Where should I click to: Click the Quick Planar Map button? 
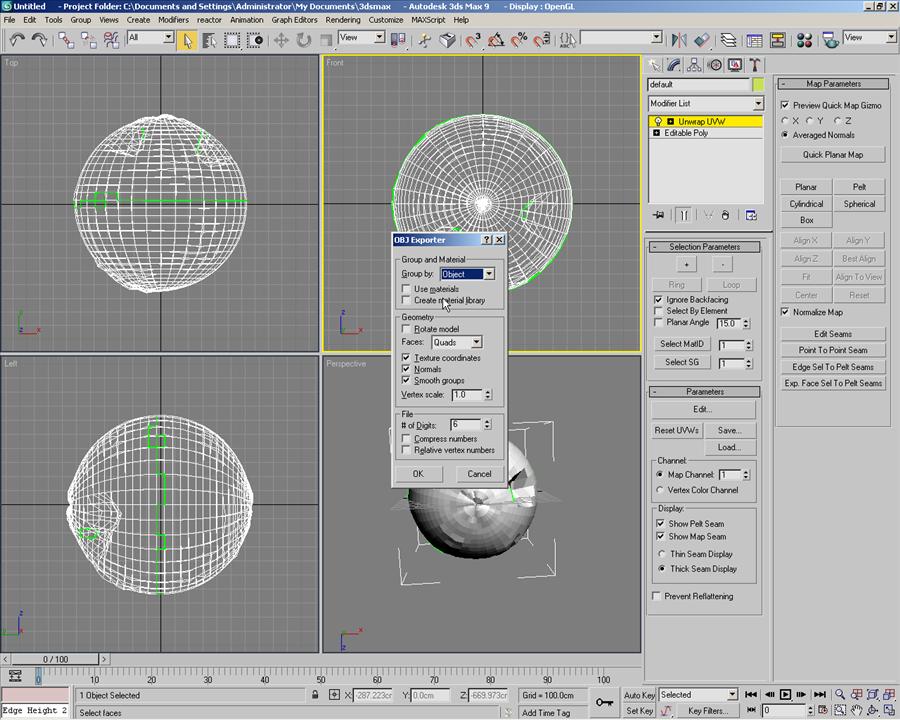point(833,154)
